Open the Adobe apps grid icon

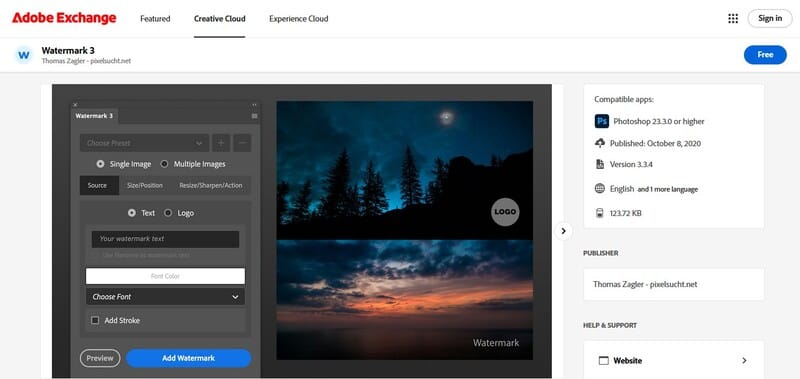(733, 18)
